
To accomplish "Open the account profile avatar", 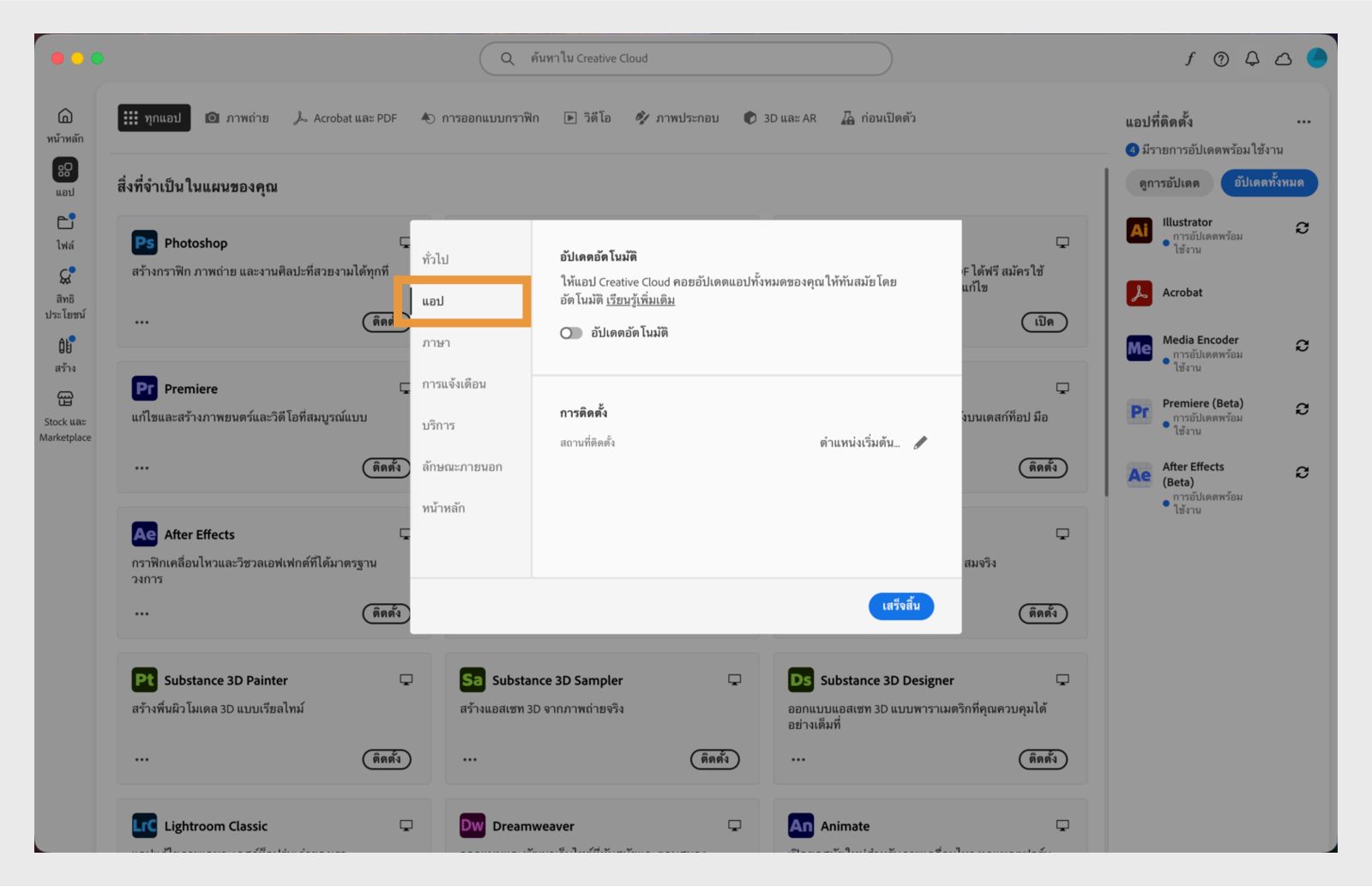I will click(x=1316, y=57).
